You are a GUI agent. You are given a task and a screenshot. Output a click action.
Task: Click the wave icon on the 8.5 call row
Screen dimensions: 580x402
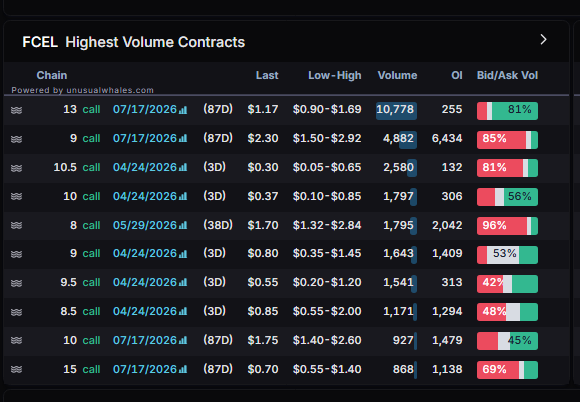[x=16, y=312]
